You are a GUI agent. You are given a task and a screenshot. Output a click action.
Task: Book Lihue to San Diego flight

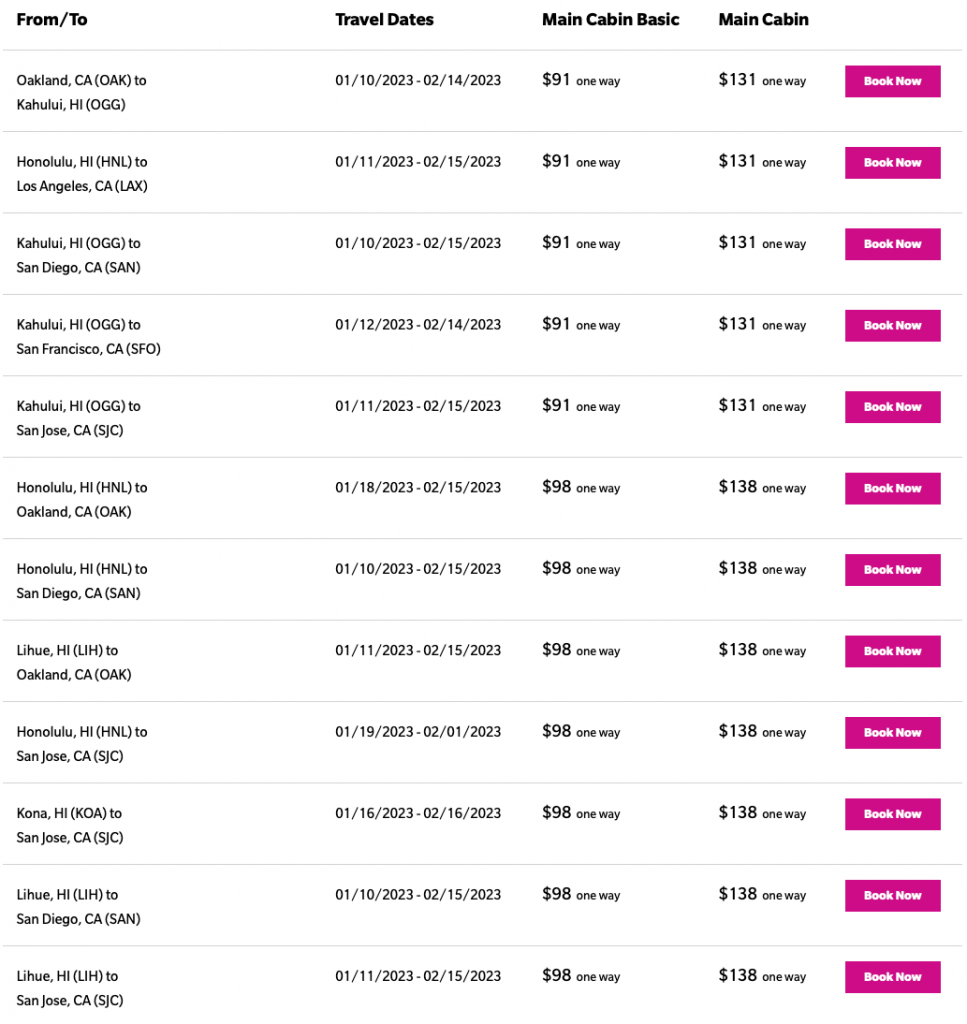point(892,896)
